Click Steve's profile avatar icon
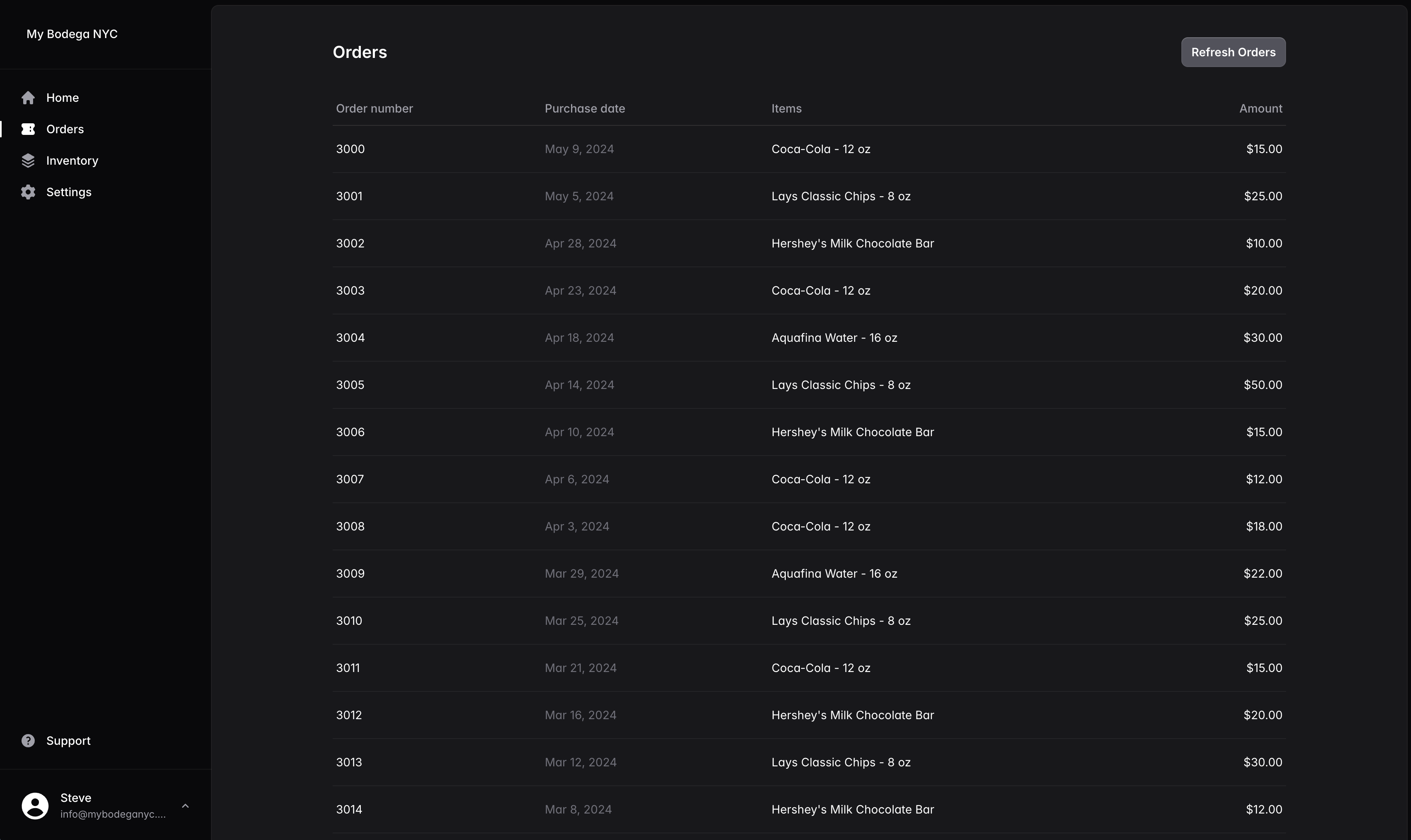Image resolution: width=1411 pixels, height=840 pixels. point(35,806)
